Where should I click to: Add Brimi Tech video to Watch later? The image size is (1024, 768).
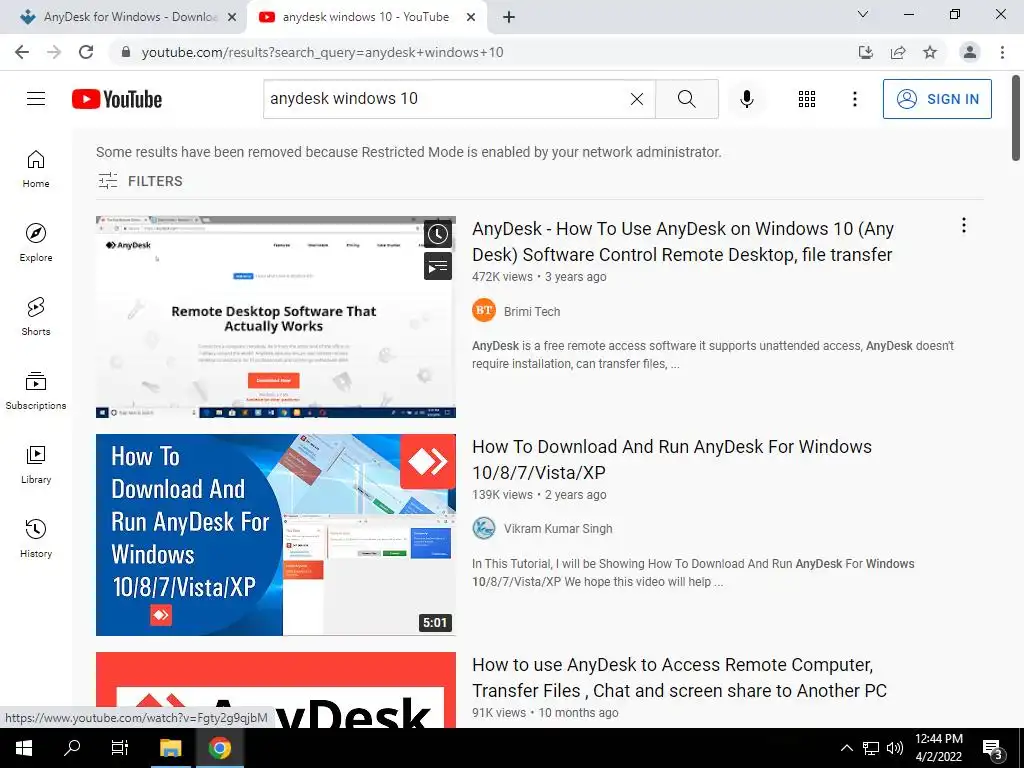pyautogui.click(x=438, y=234)
